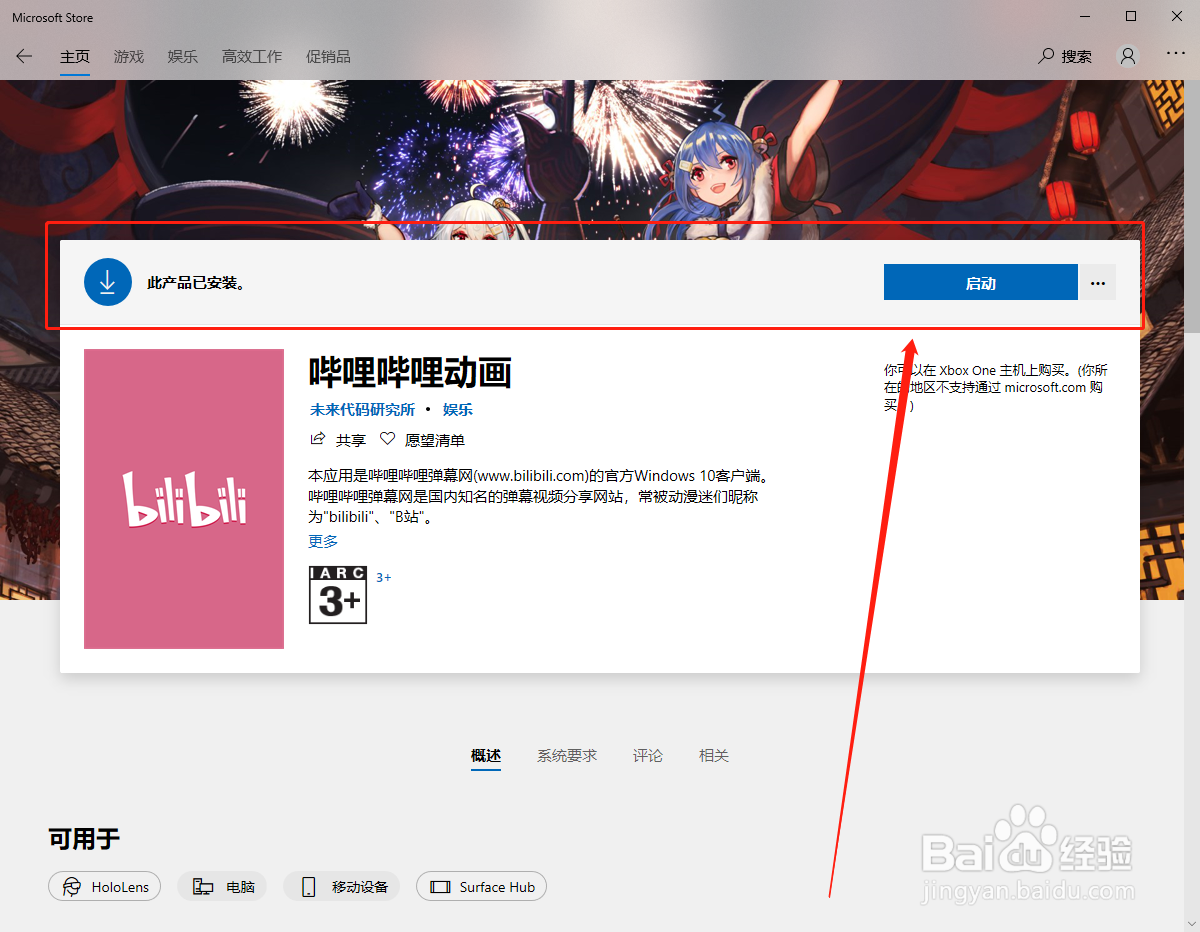Click the Xbox One purchase notice text
This screenshot has width=1200, height=932.
pos(996,387)
